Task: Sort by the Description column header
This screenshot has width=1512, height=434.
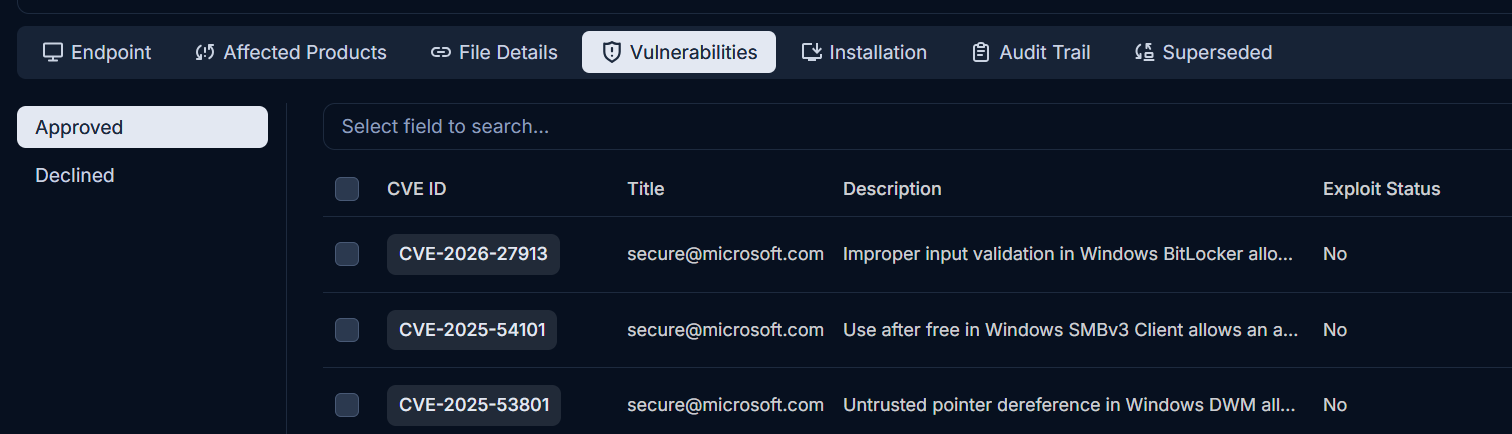Action: tap(892, 189)
